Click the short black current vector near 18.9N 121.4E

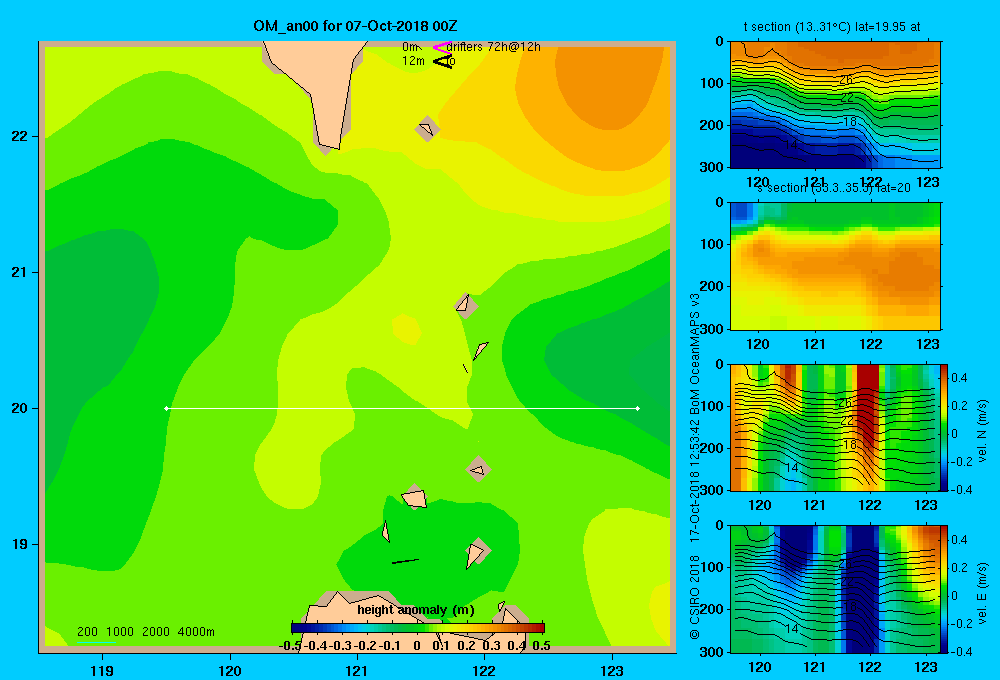click(x=405, y=561)
